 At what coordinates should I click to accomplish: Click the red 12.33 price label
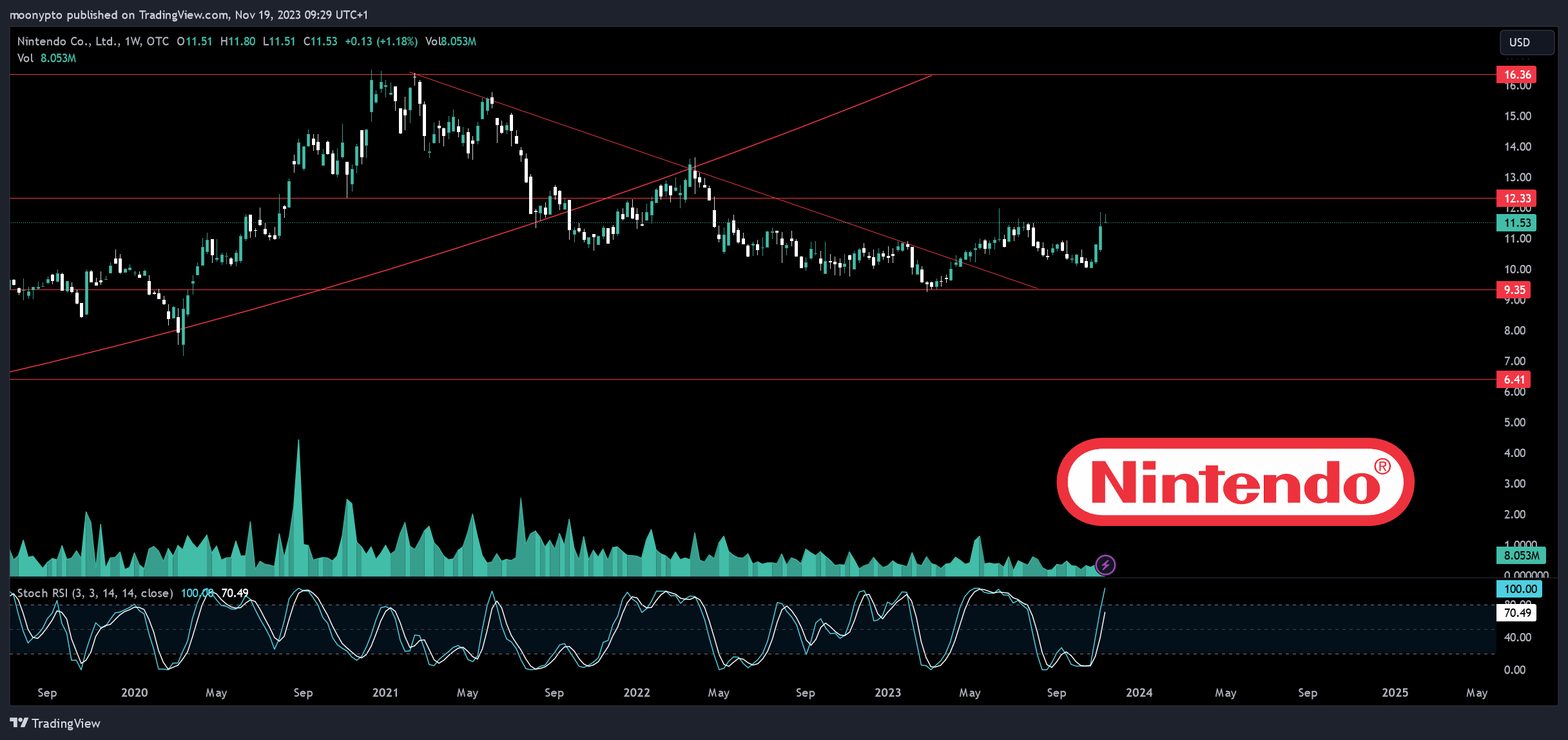[x=1516, y=199]
